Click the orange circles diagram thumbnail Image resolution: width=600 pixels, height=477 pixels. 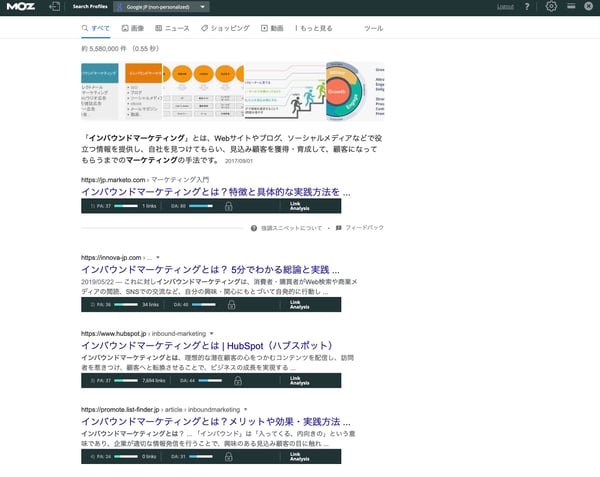click(204, 91)
